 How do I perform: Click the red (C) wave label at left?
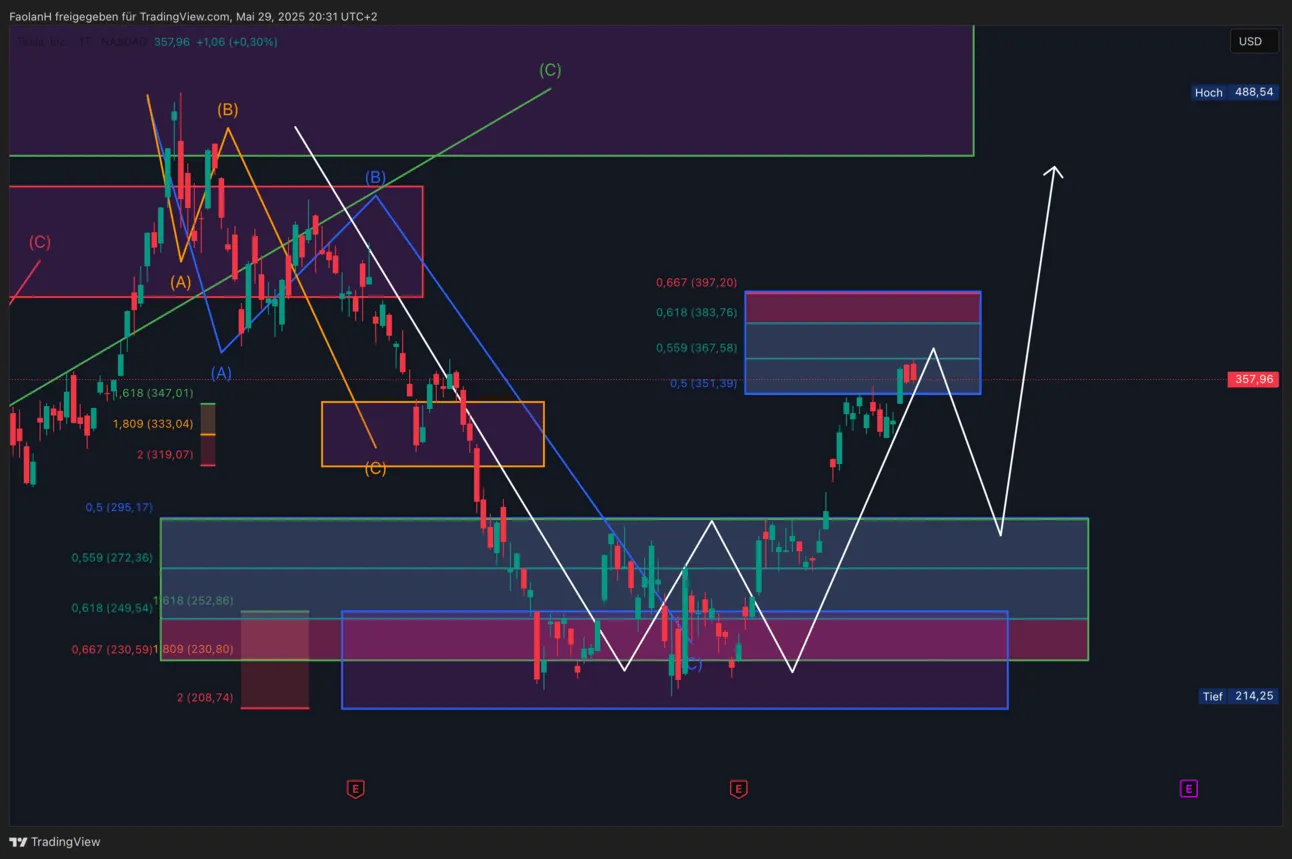tap(39, 242)
